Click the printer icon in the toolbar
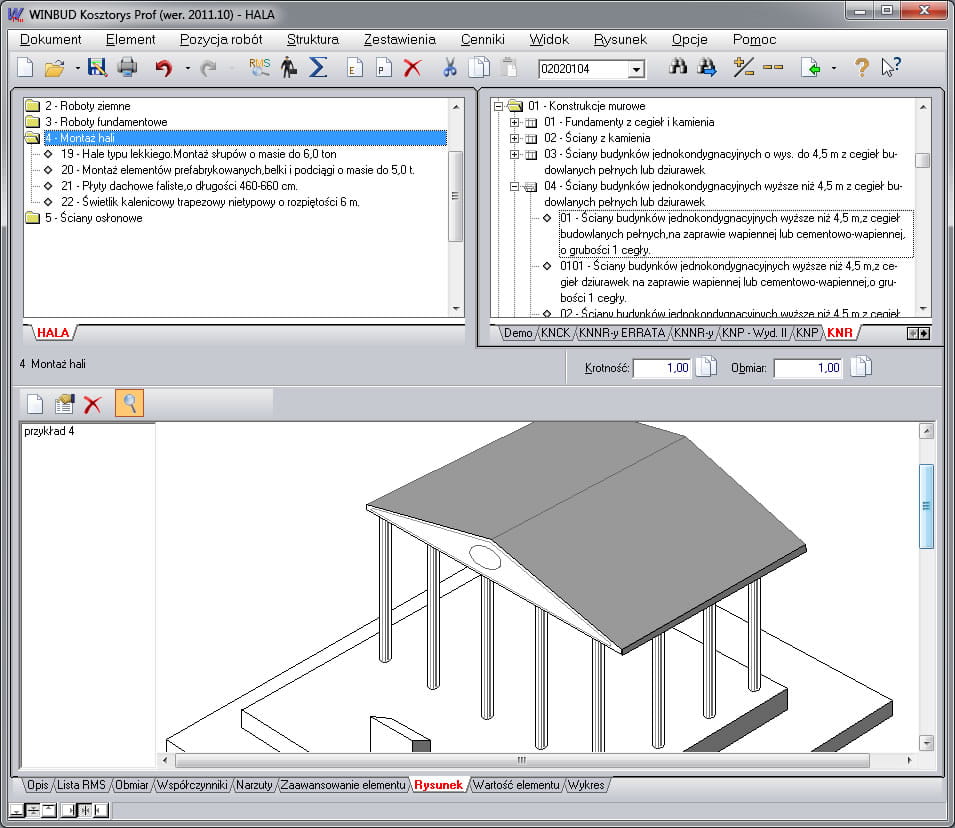 [x=127, y=68]
